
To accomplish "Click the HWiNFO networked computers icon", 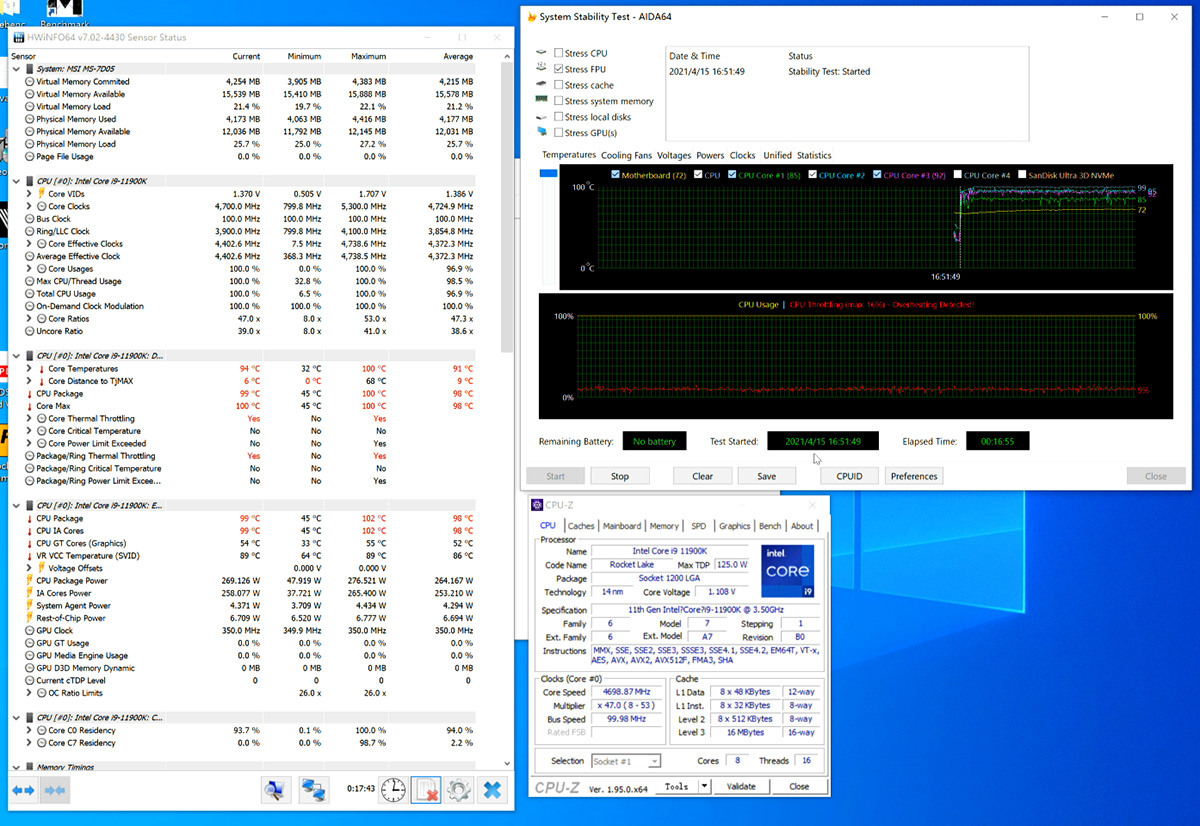I will [x=314, y=790].
